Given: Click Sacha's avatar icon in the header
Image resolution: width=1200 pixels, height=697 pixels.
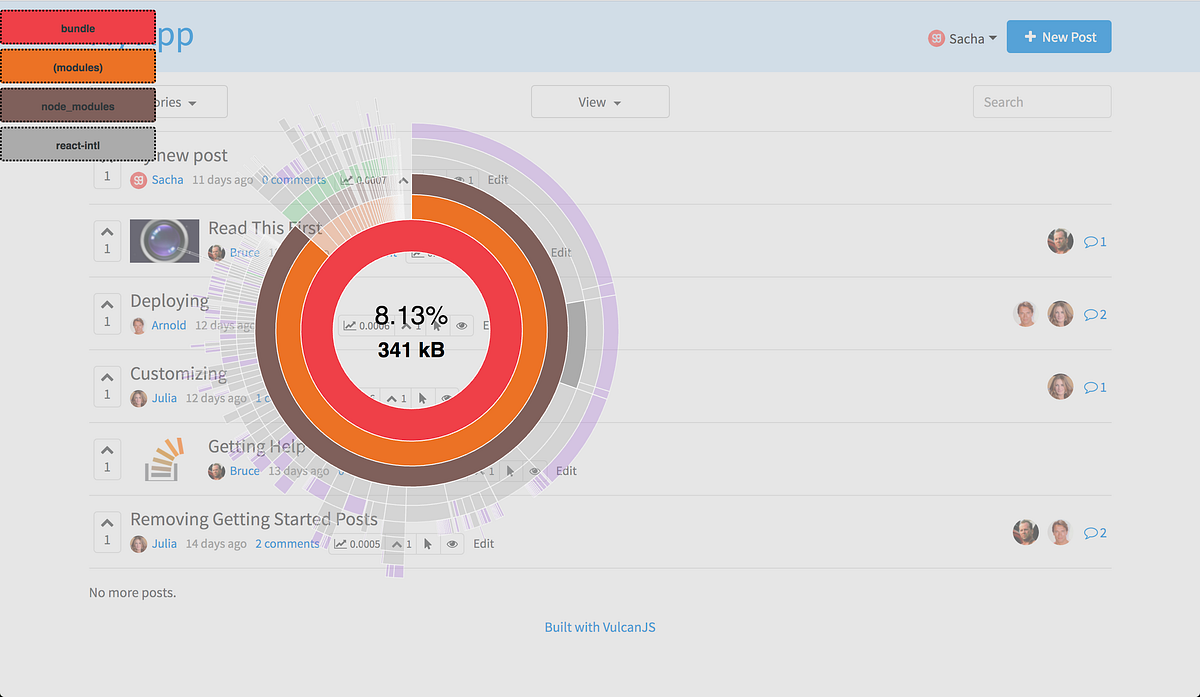Looking at the screenshot, I should pos(936,38).
